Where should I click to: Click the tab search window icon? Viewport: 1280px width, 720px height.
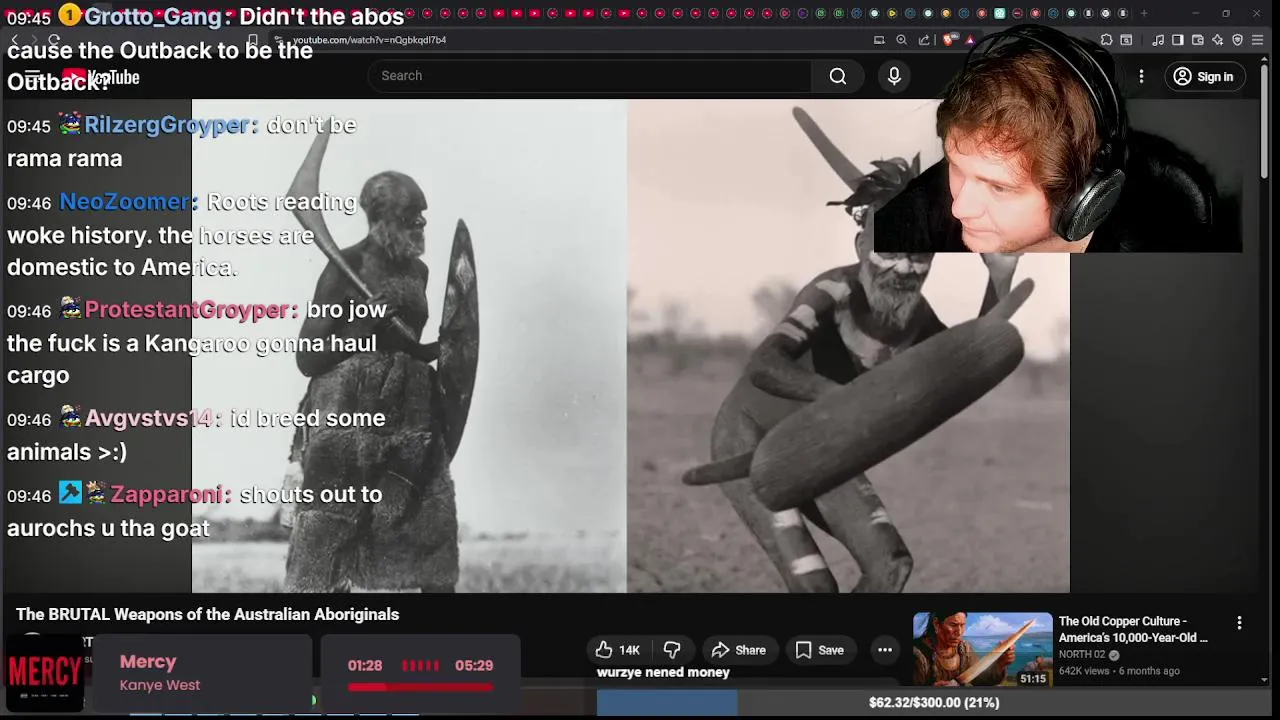tap(1126, 40)
